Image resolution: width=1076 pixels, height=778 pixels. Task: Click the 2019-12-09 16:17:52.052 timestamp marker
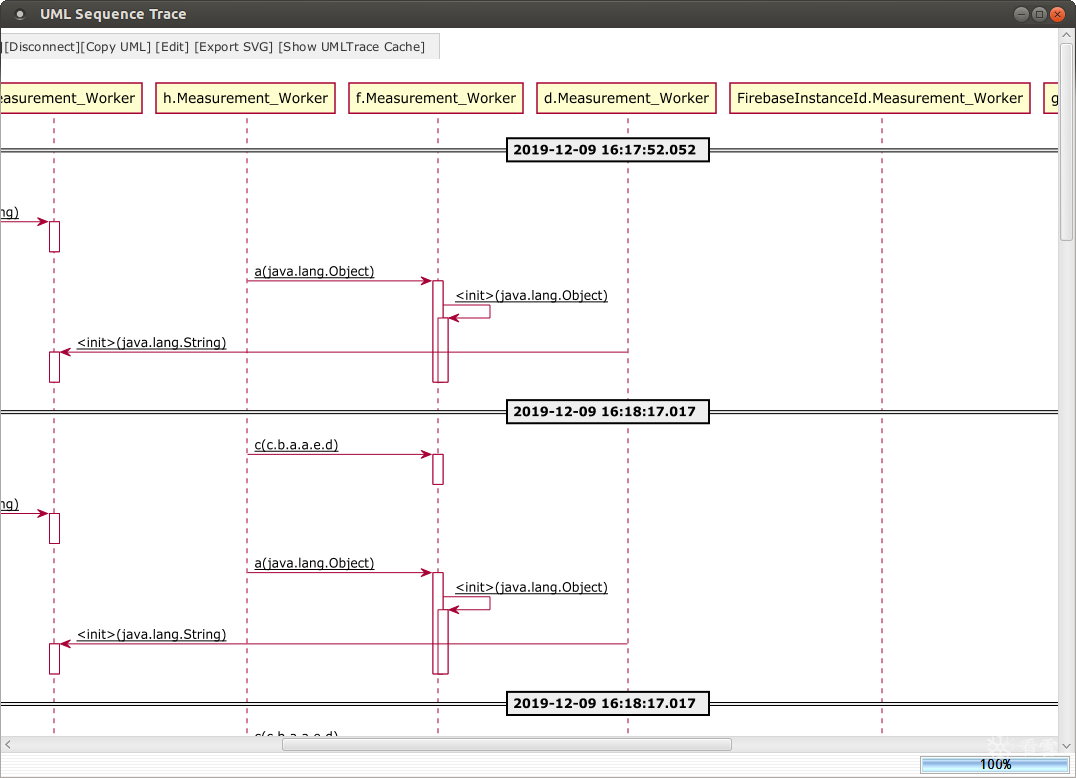607,150
